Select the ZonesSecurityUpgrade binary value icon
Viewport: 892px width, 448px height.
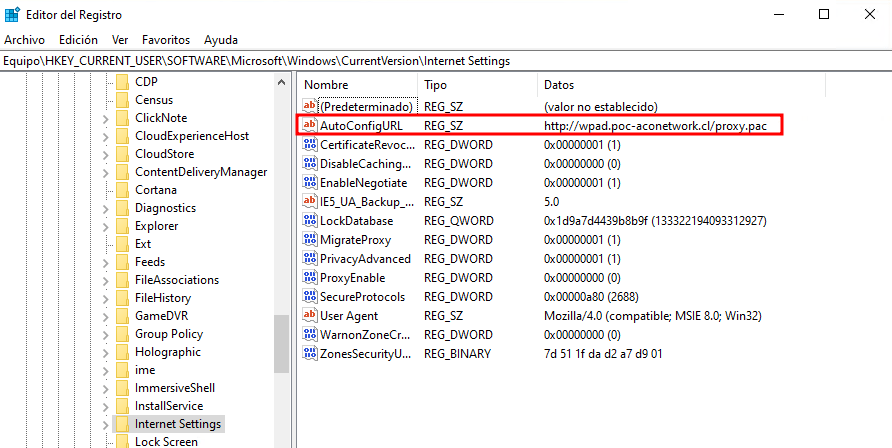tap(310, 354)
